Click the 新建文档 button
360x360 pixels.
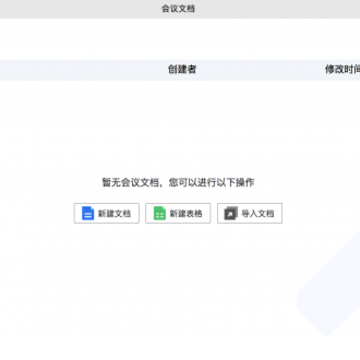(107, 213)
